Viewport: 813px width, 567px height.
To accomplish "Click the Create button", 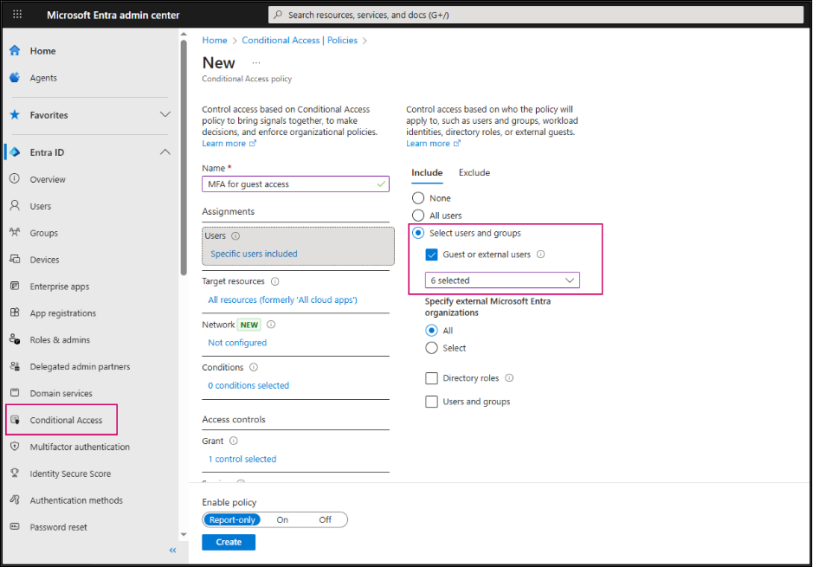I will (229, 542).
